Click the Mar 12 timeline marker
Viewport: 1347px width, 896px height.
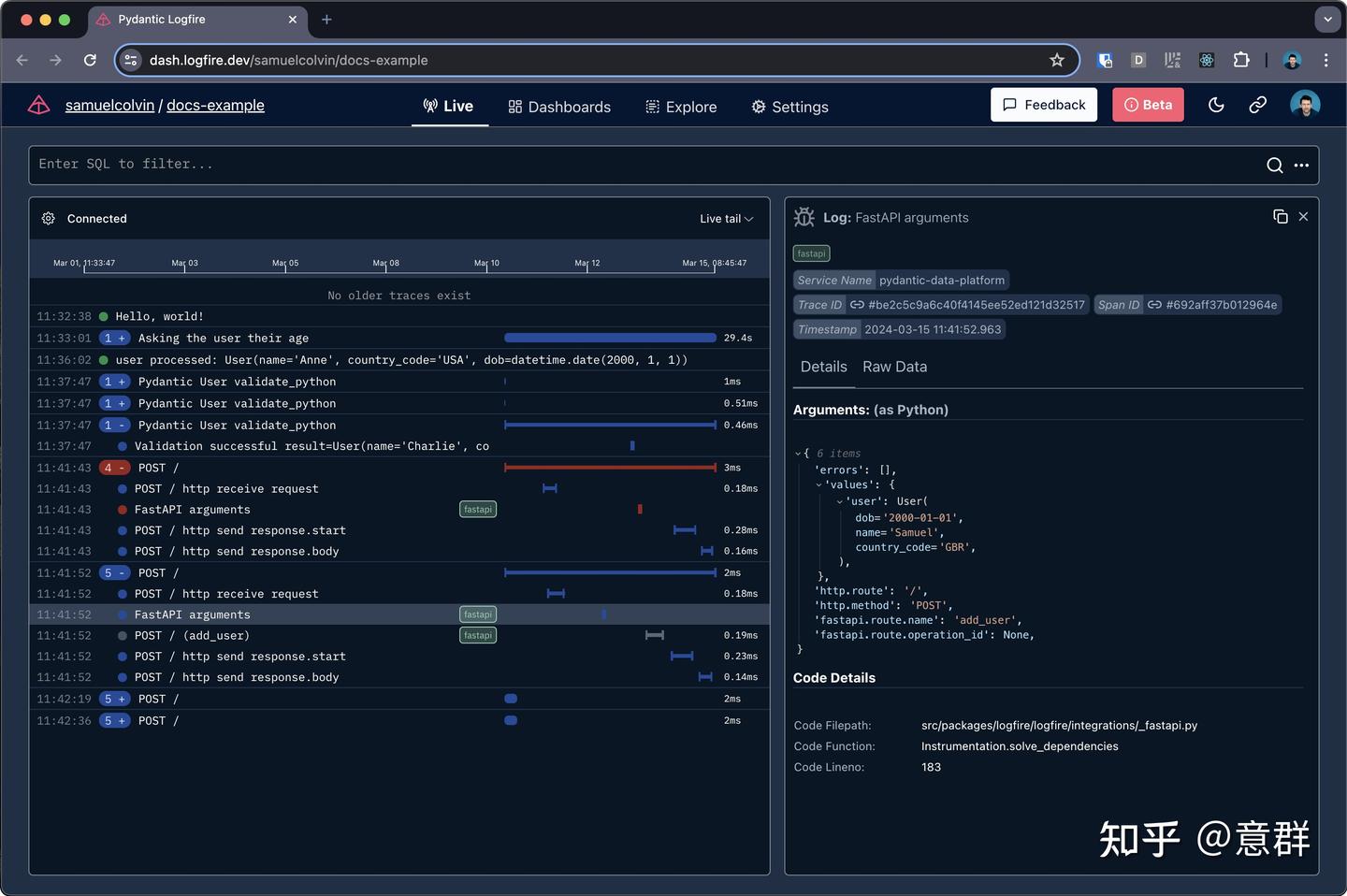point(587,264)
